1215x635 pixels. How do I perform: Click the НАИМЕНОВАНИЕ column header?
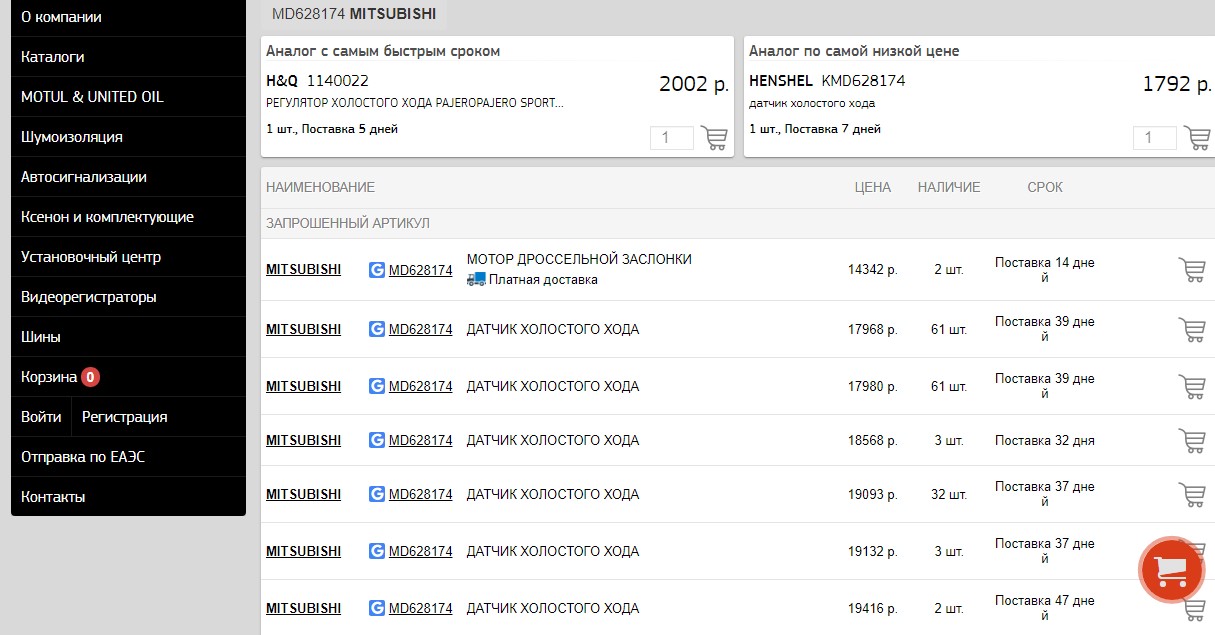320,187
